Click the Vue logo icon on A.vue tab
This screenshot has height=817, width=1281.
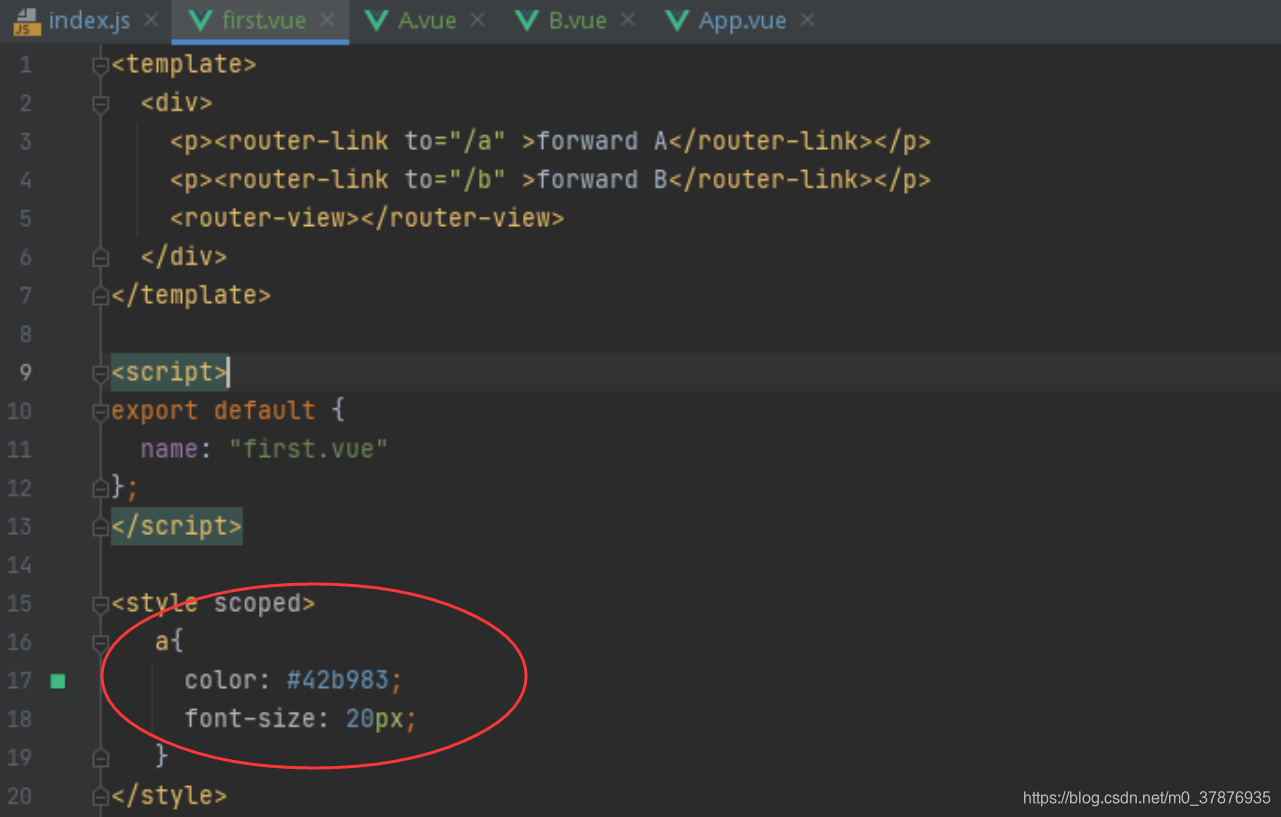pos(377,21)
